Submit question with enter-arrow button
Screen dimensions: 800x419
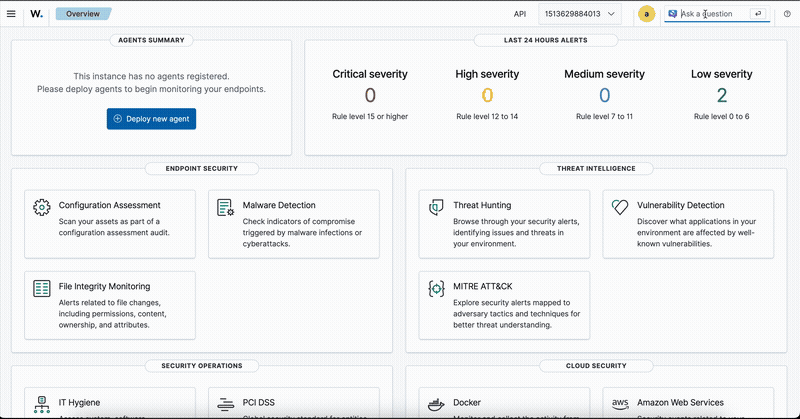click(x=758, y=14)
